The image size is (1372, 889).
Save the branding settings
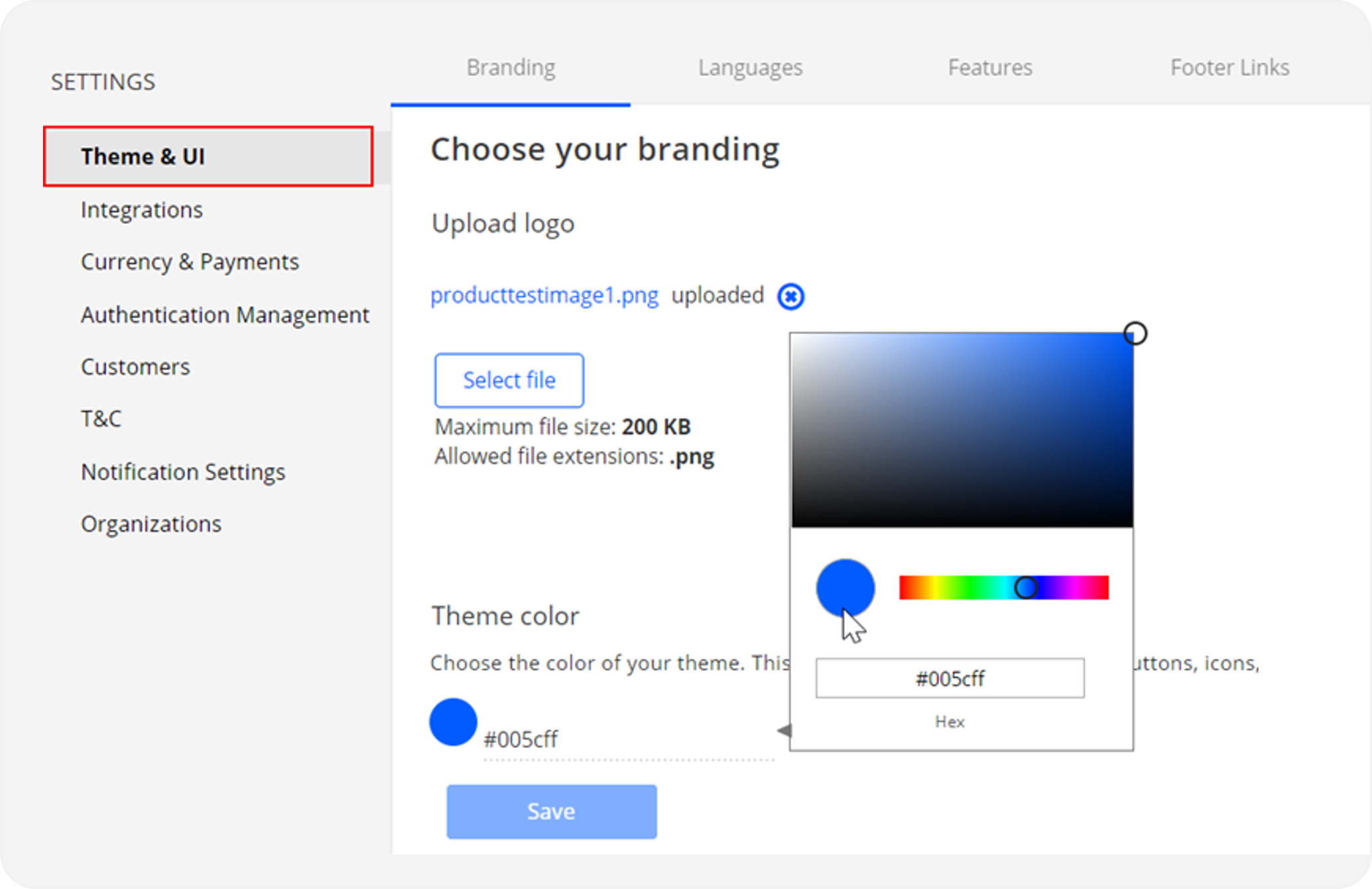point(552,811)
